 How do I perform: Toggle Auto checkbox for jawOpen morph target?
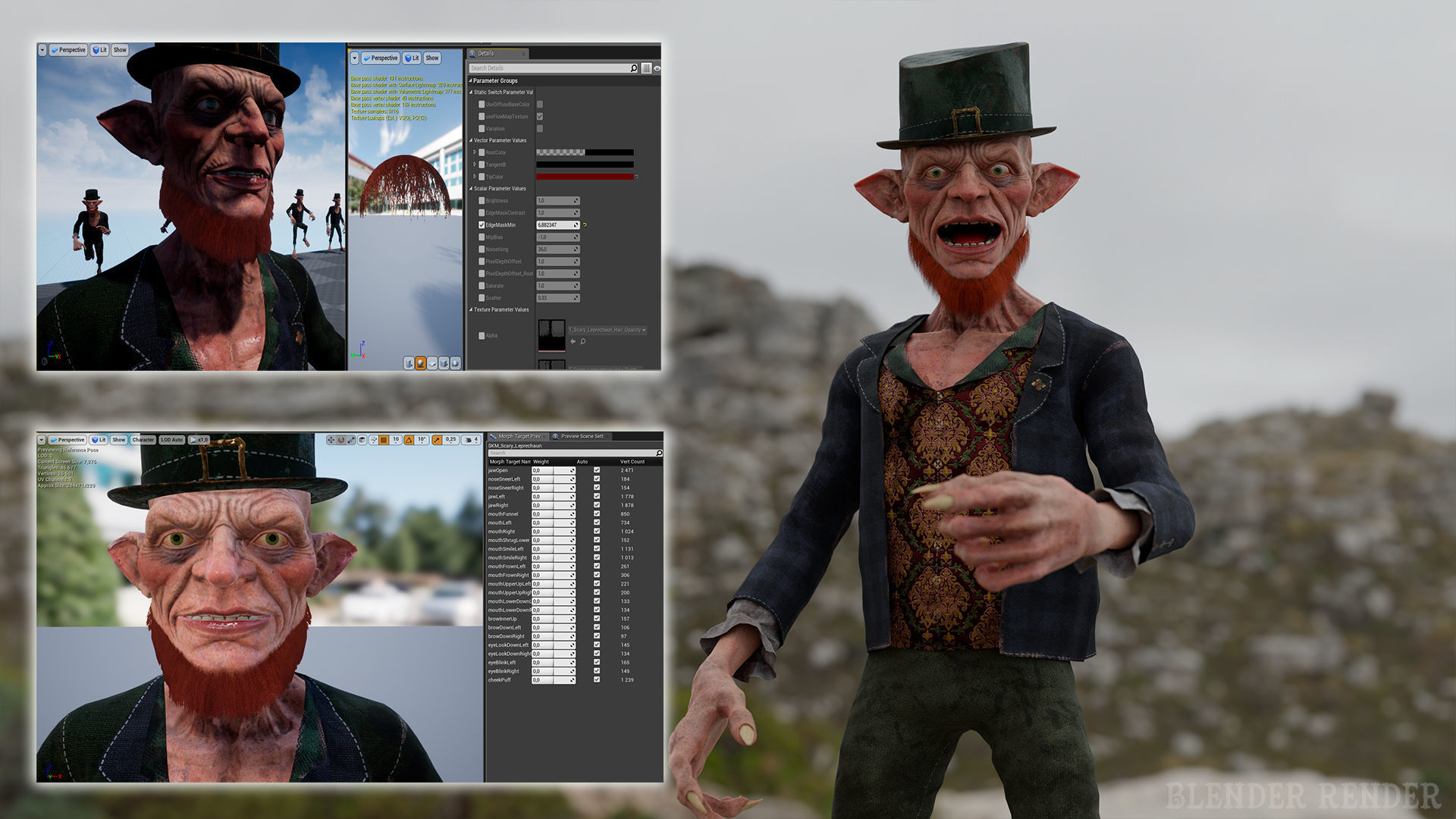click(x=597, y=470)
